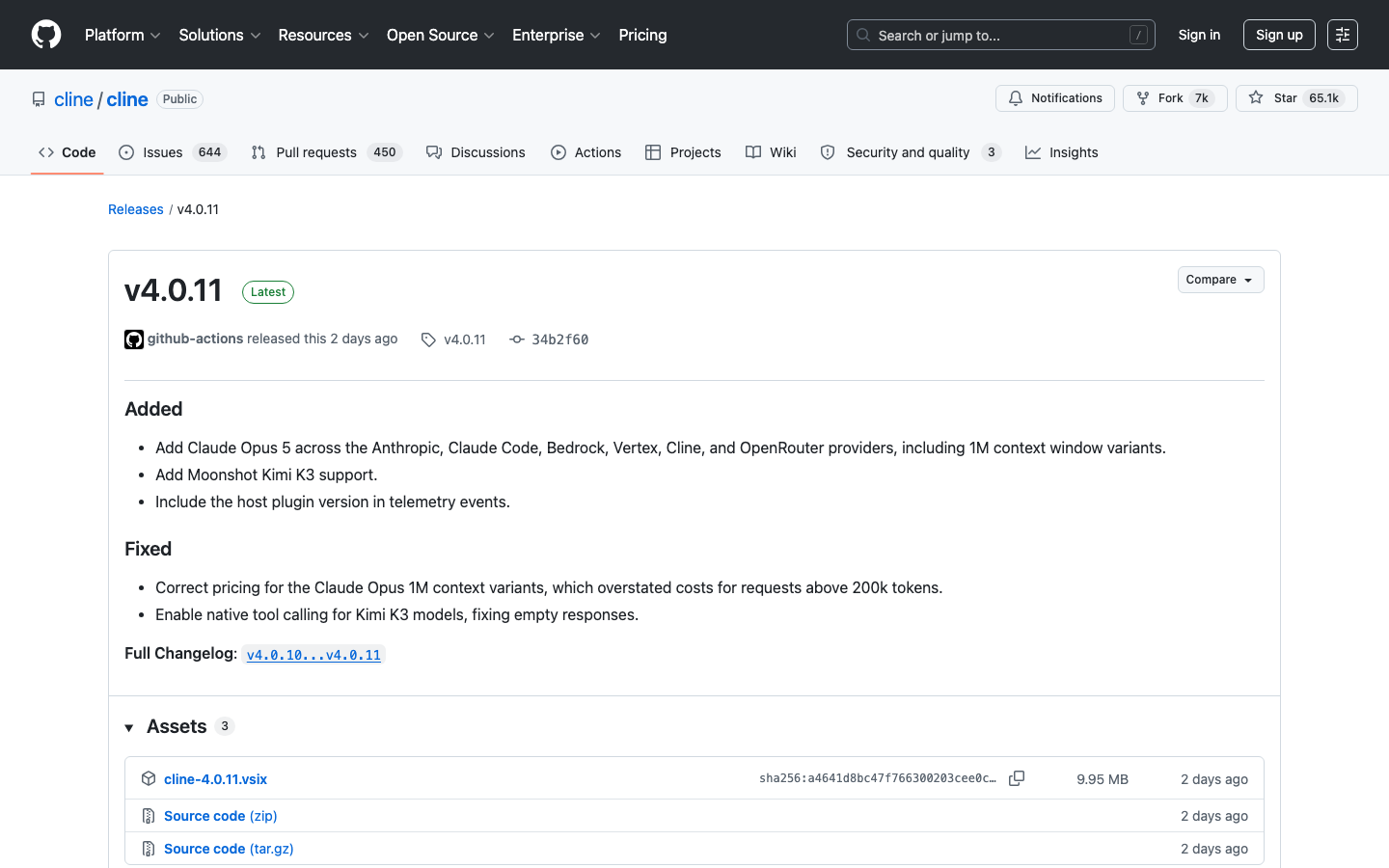Expand the Solutions menu

click(x=220, y=35)
